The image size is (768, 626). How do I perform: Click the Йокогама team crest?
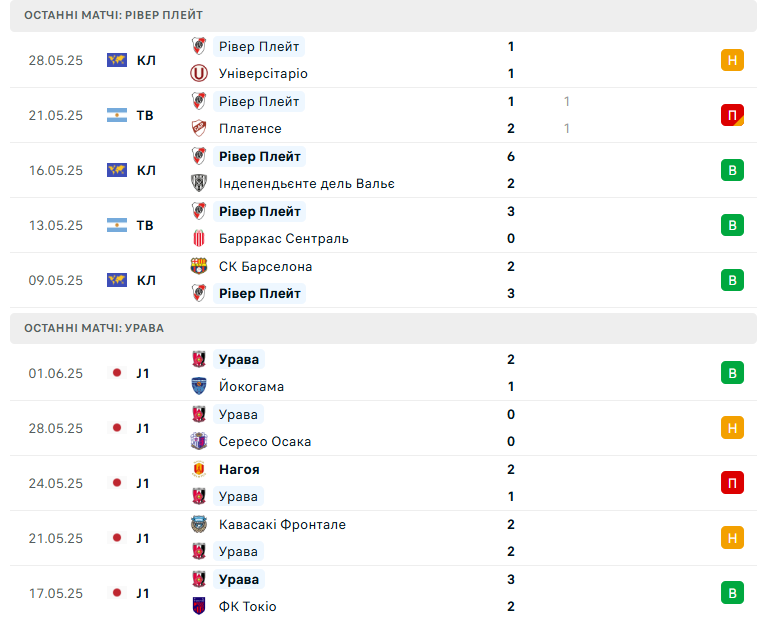(x=199, y=386)
